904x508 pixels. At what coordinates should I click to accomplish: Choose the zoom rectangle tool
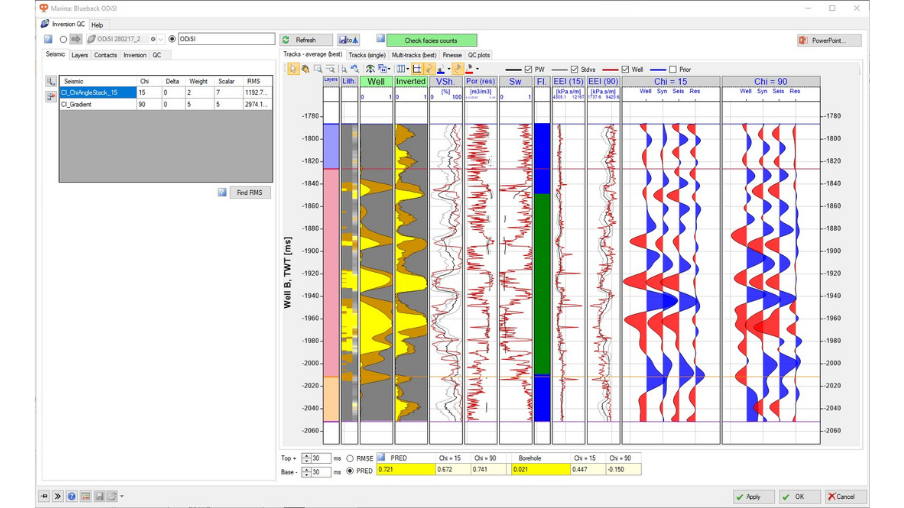point(318,69)
